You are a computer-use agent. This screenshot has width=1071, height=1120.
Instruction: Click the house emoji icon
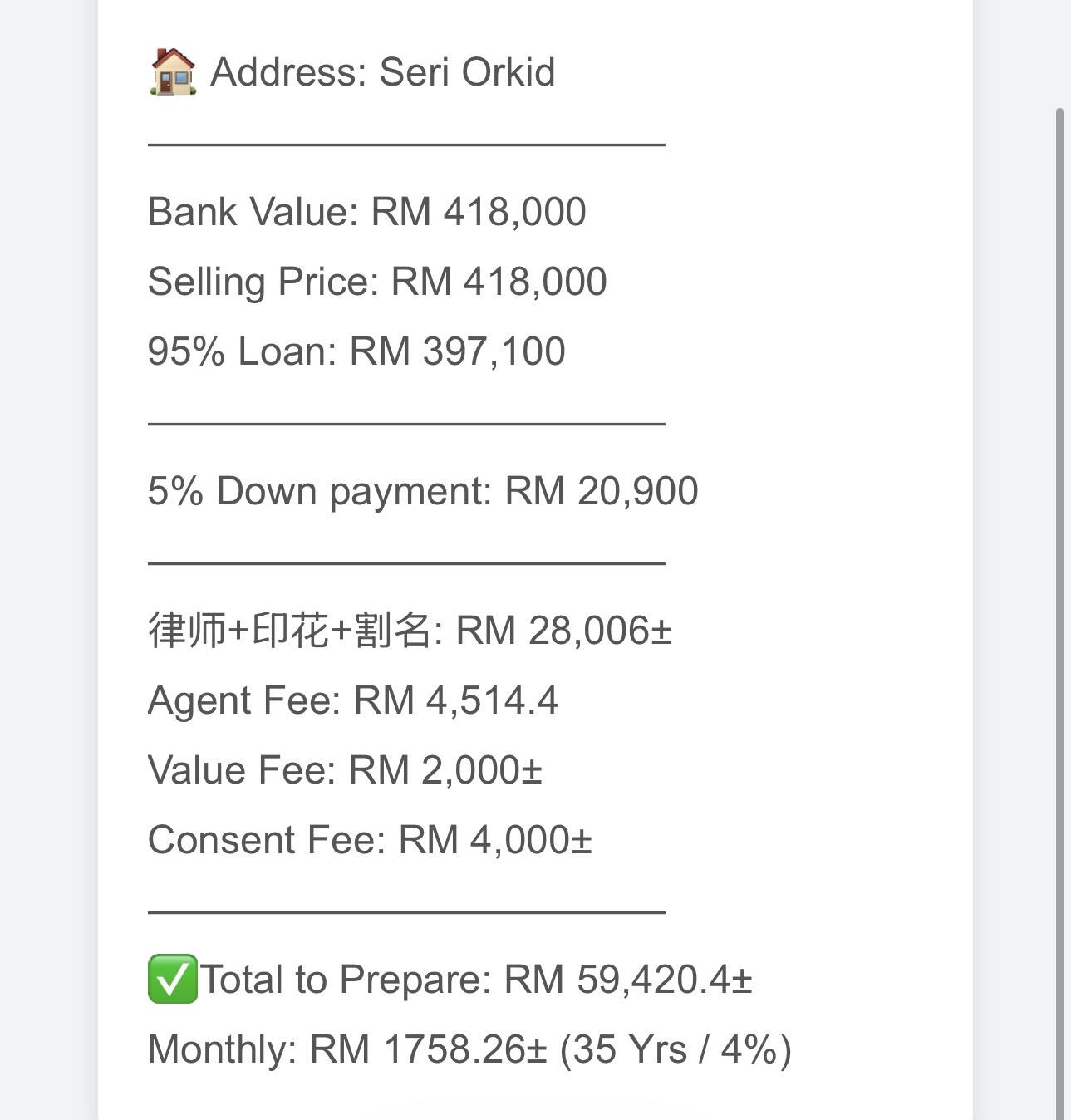[x=173, y=71]
